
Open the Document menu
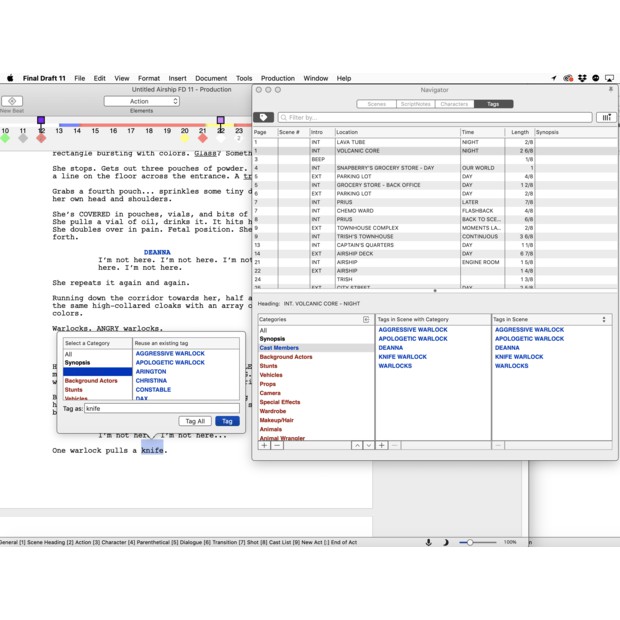(211, 78)
